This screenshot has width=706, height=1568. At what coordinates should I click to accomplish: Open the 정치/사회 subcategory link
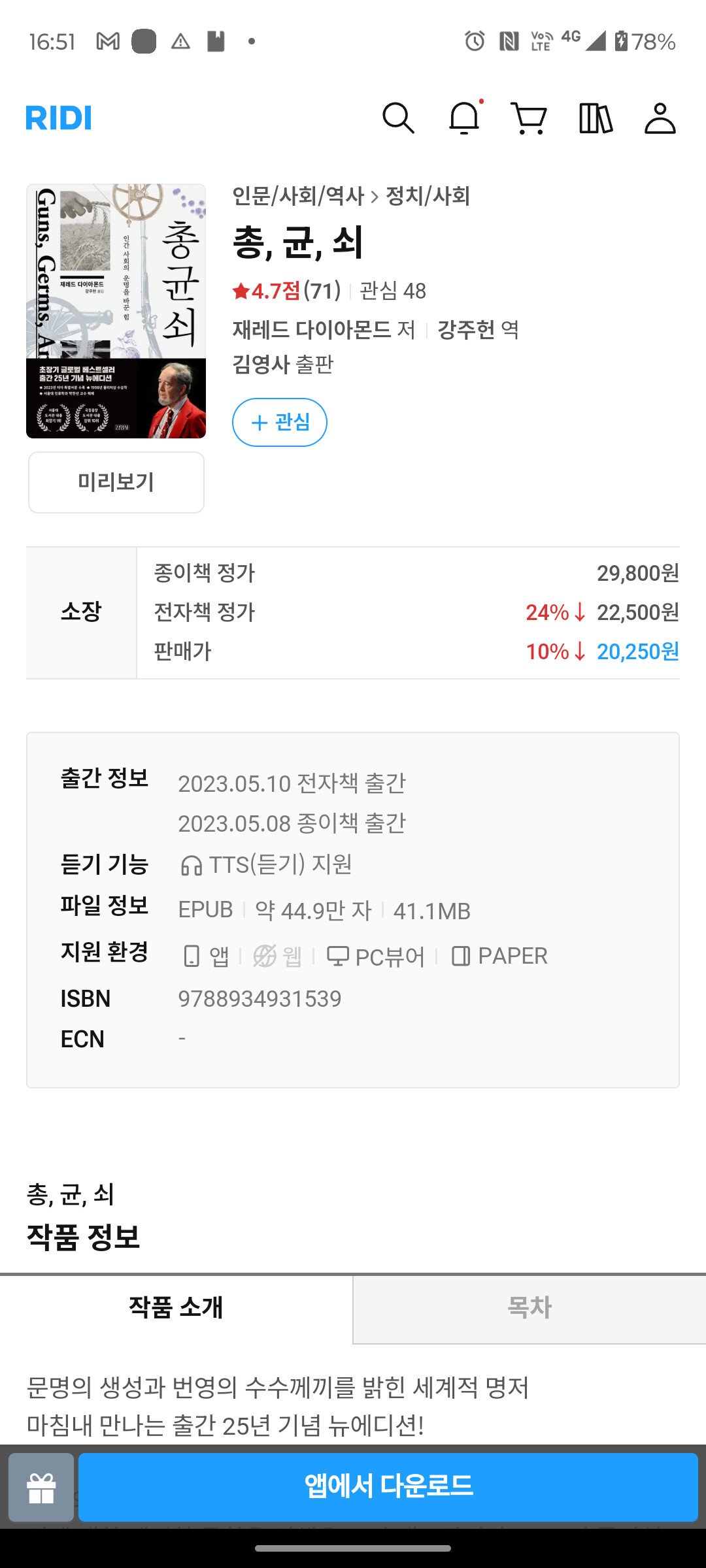pos(428,196)
